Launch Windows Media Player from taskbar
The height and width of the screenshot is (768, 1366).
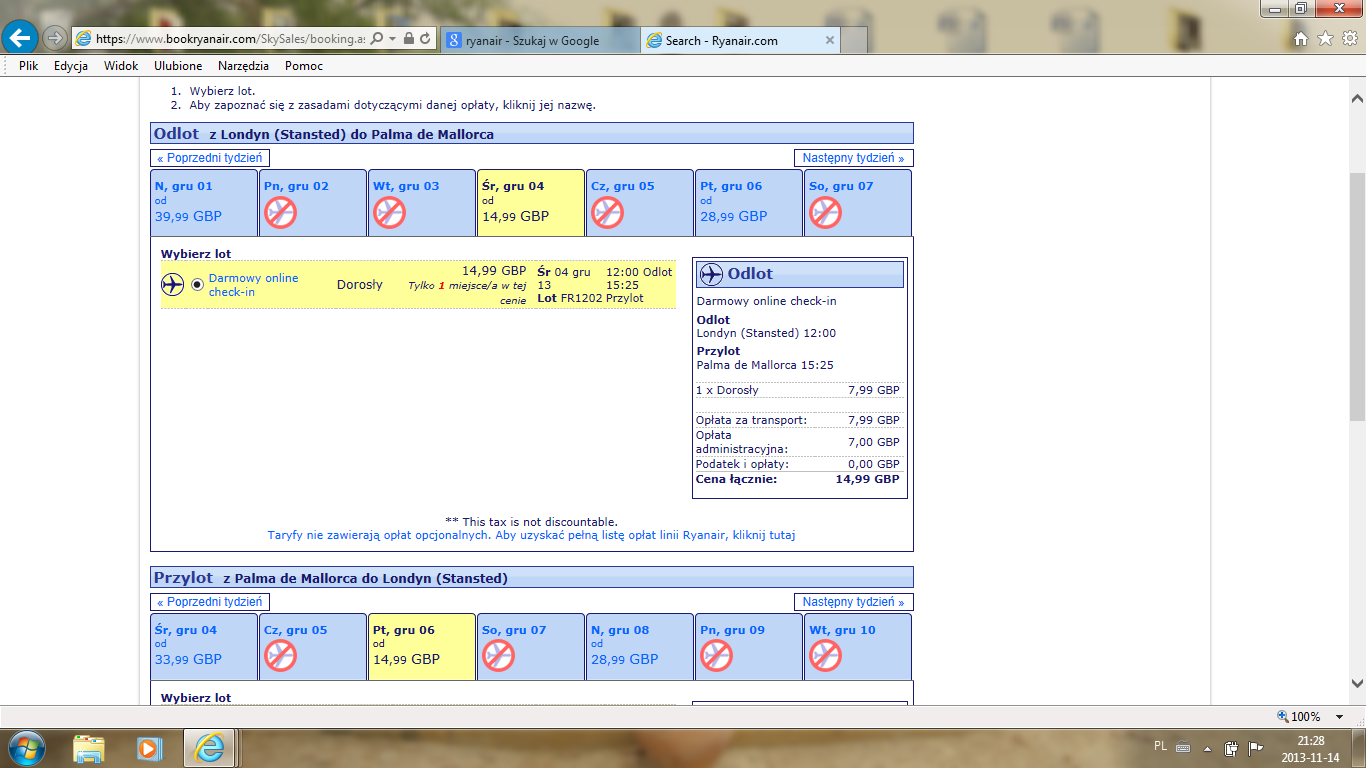click(x=149, y=747)
